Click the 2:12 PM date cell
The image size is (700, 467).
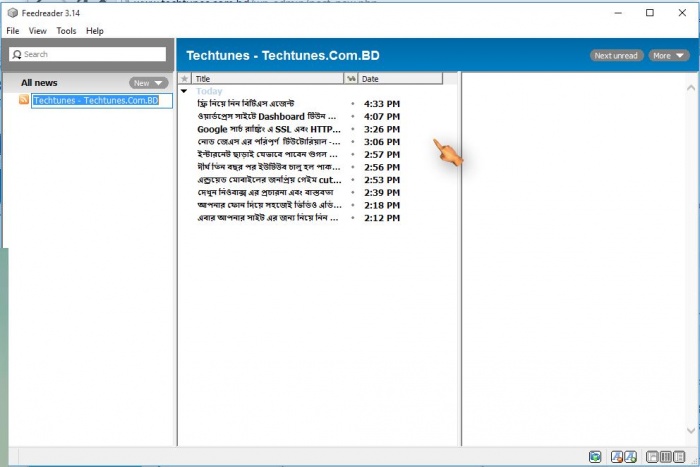pyautogui.click(x=382, y=218)
